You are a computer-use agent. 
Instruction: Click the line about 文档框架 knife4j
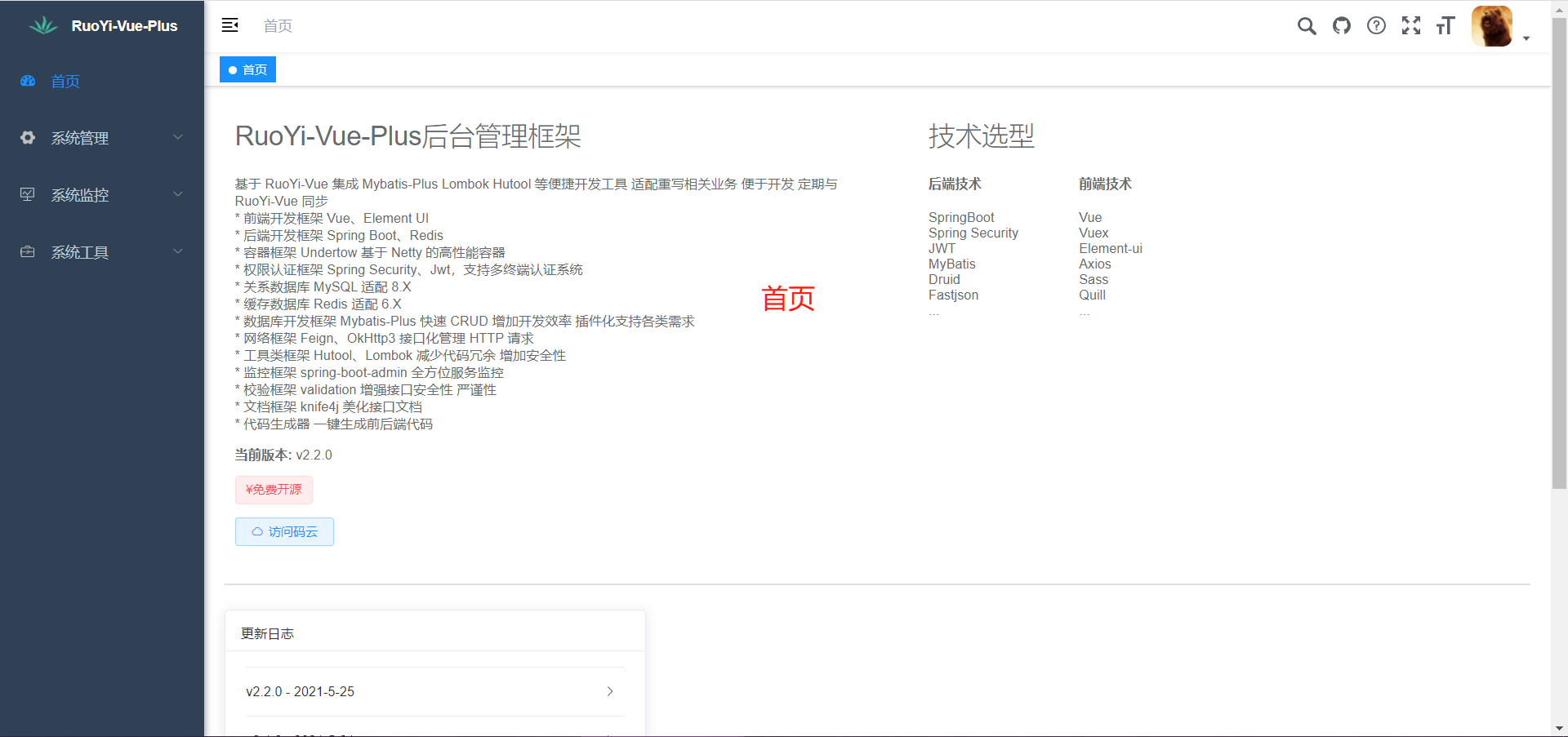point(329,406)
